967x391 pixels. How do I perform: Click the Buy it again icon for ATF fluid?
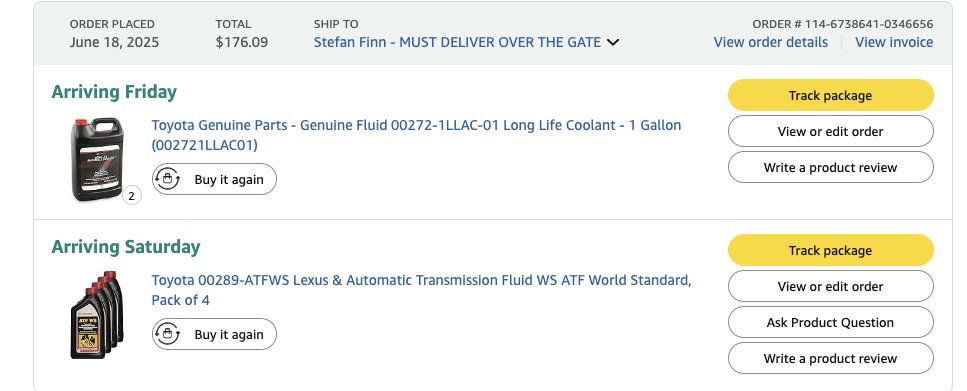point(167,334)
